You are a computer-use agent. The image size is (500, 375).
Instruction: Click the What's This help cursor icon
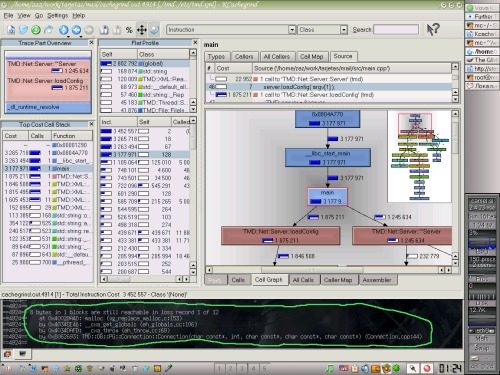[x=433, y=29]
